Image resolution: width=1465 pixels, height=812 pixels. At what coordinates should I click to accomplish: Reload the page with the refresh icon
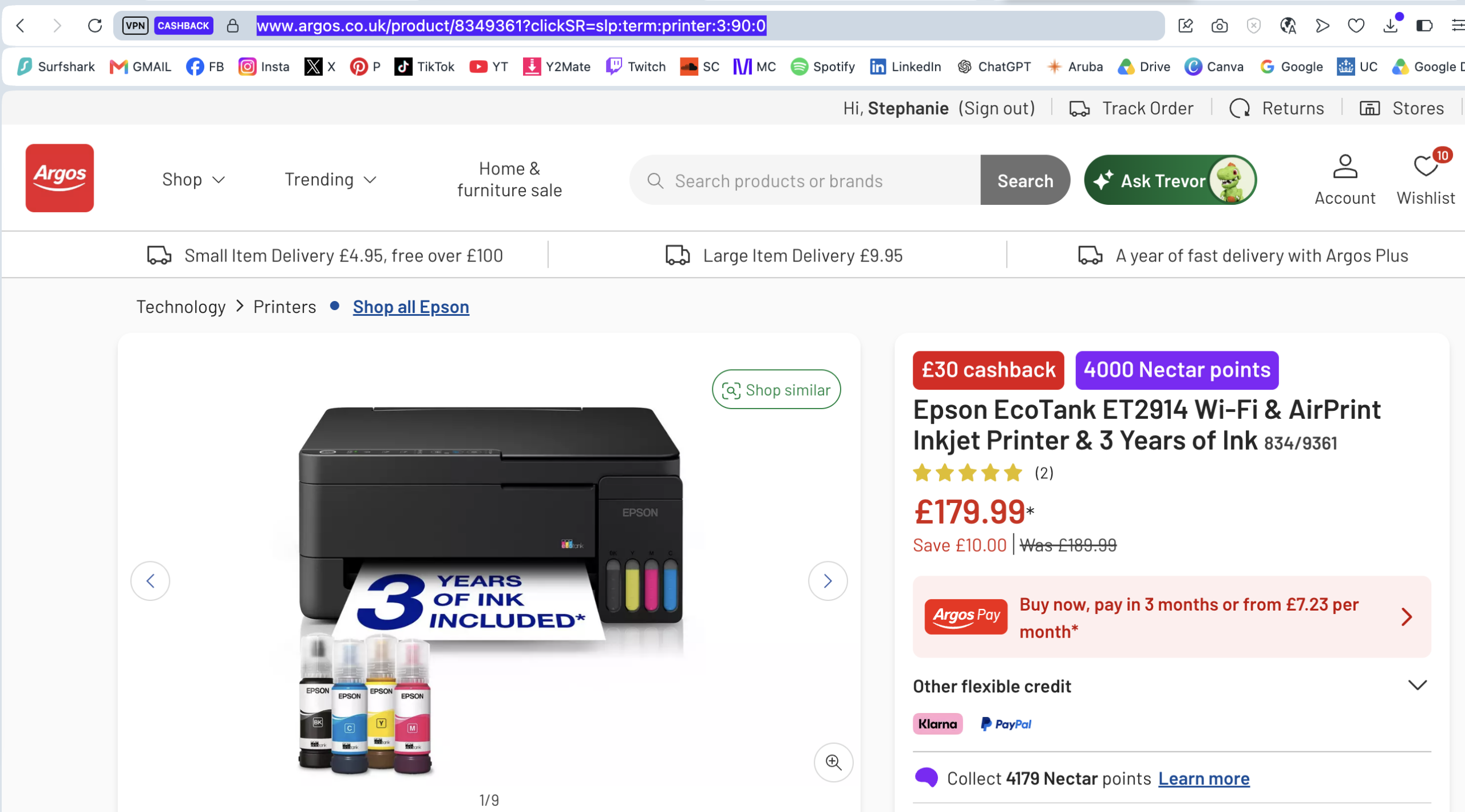(95, 26)
